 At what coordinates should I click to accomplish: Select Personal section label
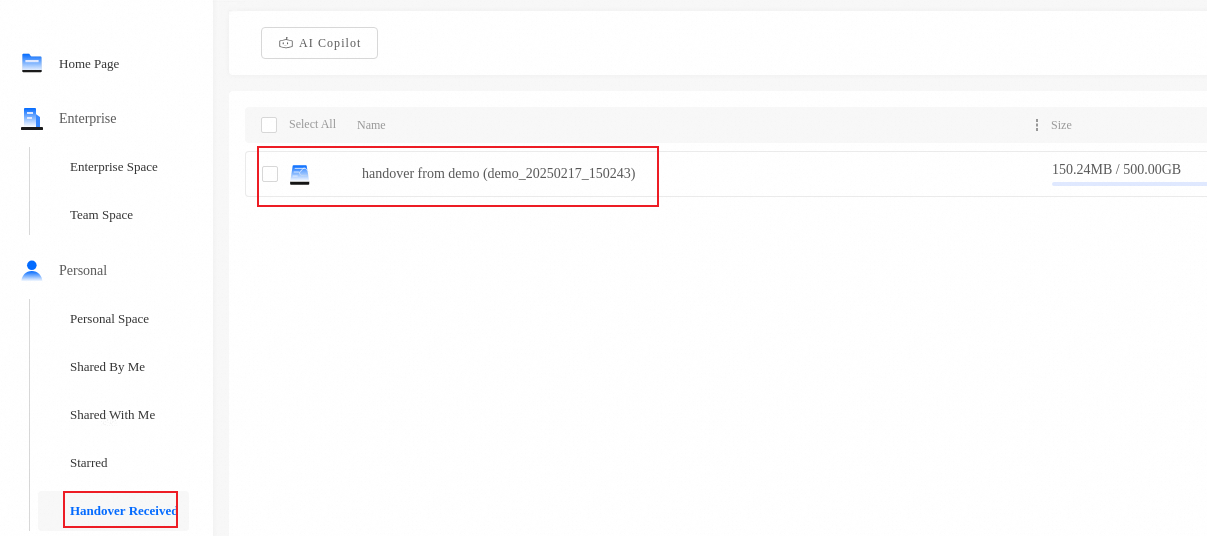point(83,271)
